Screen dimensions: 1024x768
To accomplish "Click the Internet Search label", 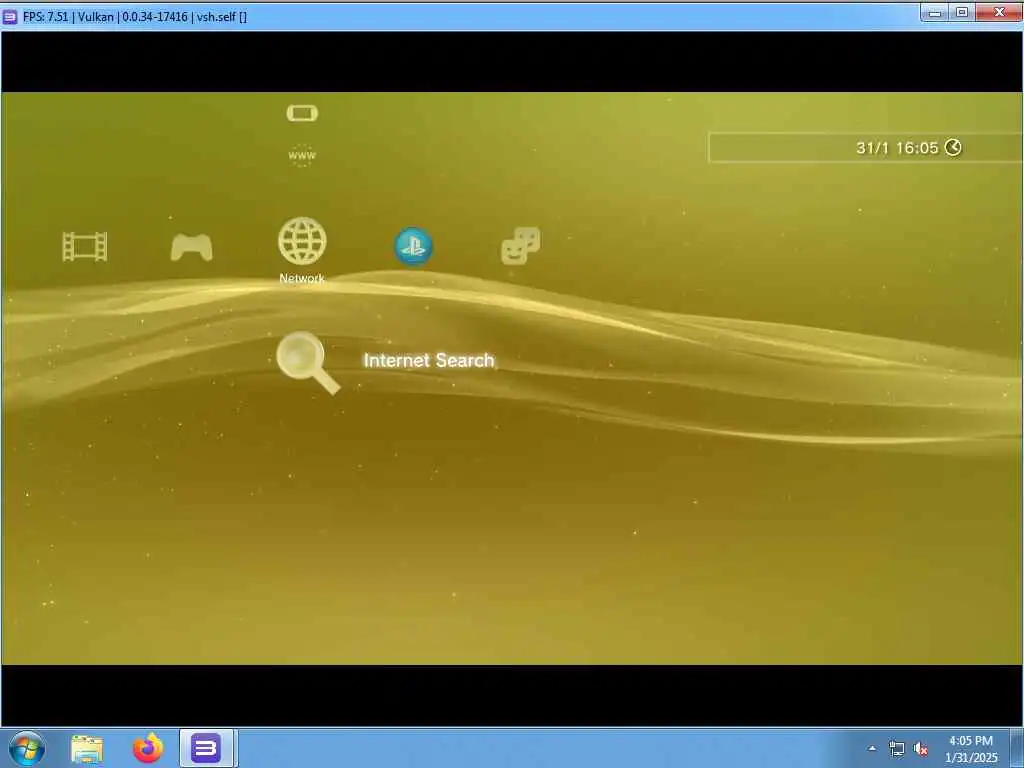I will [428, 360].
